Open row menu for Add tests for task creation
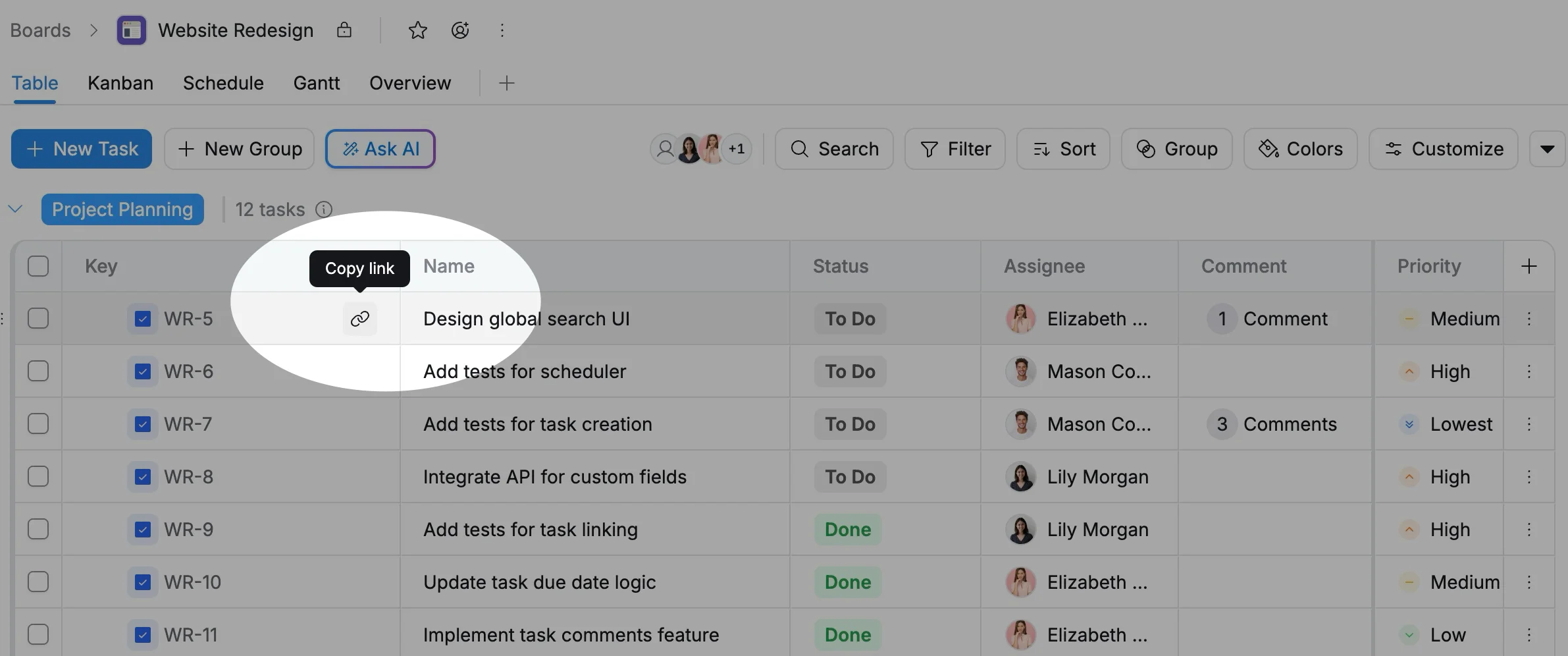This screenshot has width=1568, height=656. (x=1529, y=424)
